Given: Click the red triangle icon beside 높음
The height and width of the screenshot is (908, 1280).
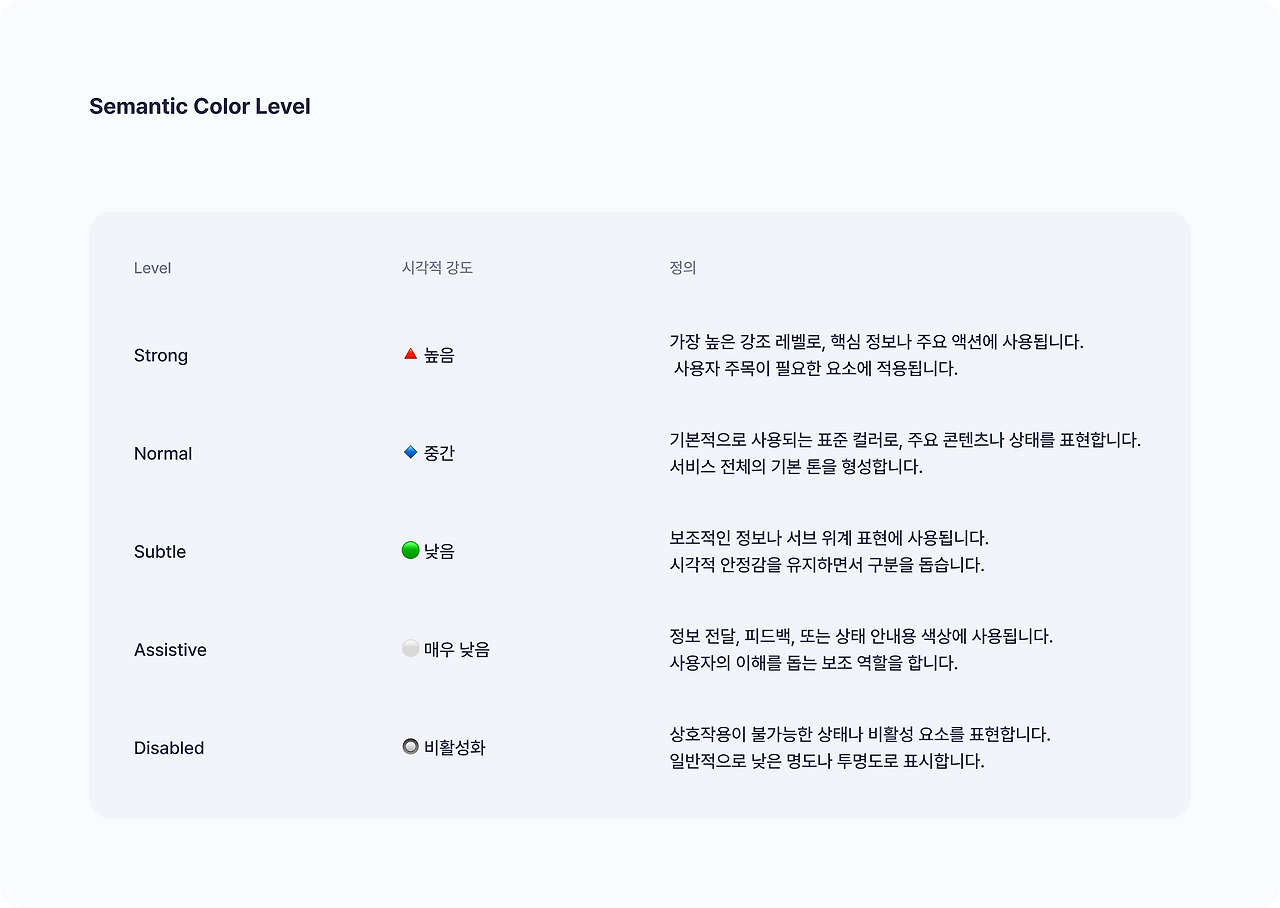Looking at the screenshot, I should (x=410, y=354).
